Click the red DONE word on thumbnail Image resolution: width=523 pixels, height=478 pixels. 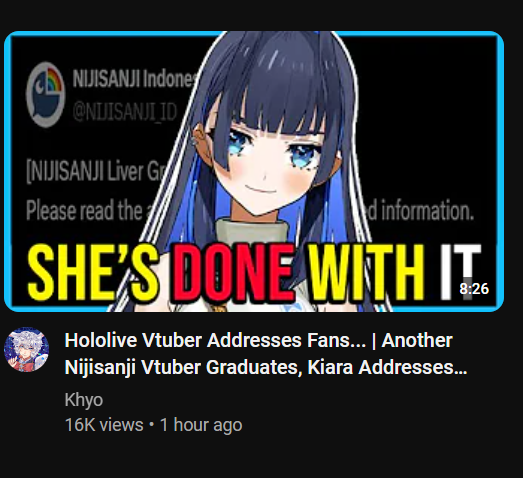pyautogui.click(x=233, y=272)
